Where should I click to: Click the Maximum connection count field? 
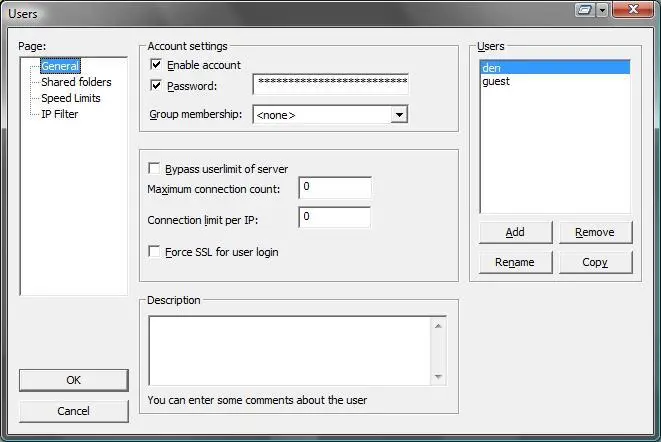tap(334, 188)
